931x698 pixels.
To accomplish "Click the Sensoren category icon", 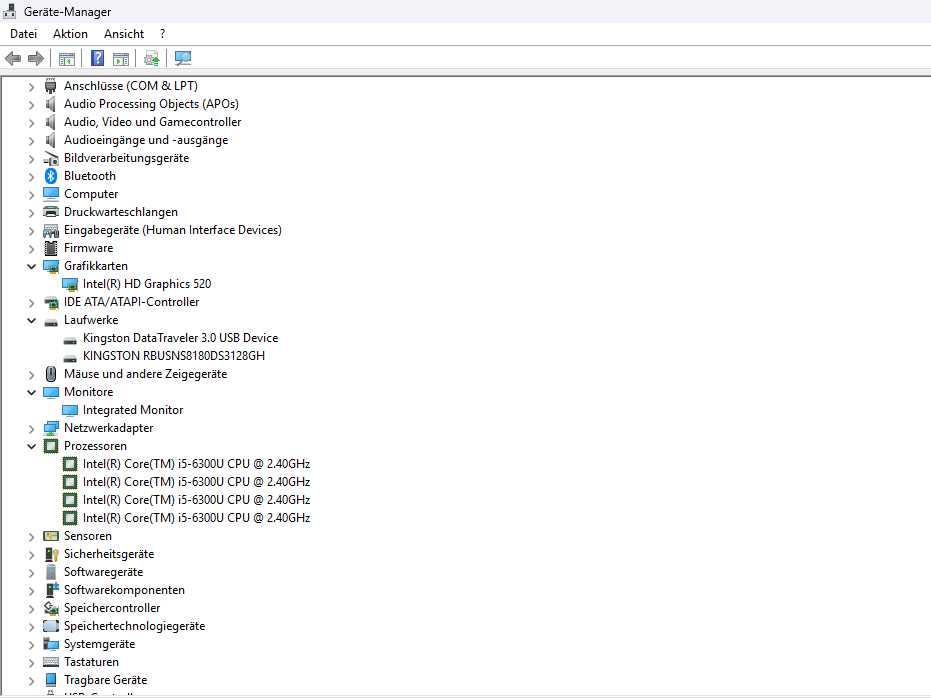I will [51, 536].
